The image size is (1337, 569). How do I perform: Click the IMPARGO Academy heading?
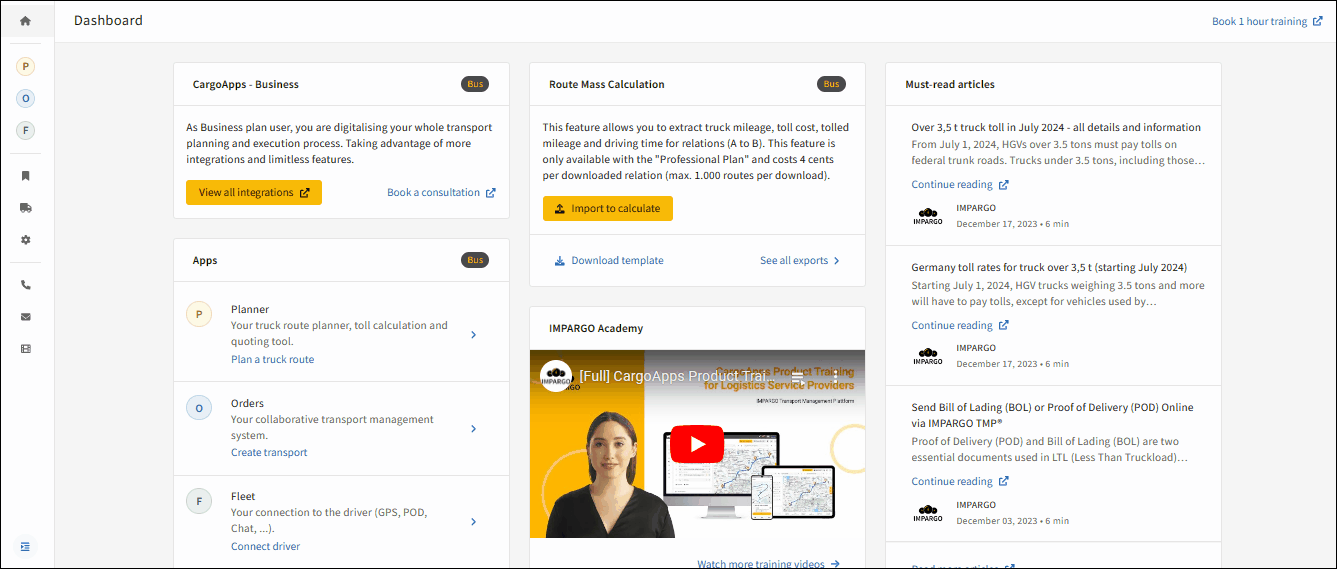pos(596,328)
